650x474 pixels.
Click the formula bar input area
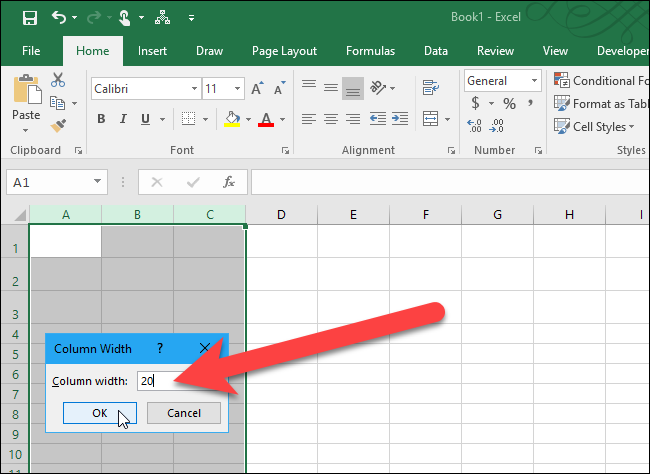click(x=450, y=182)
